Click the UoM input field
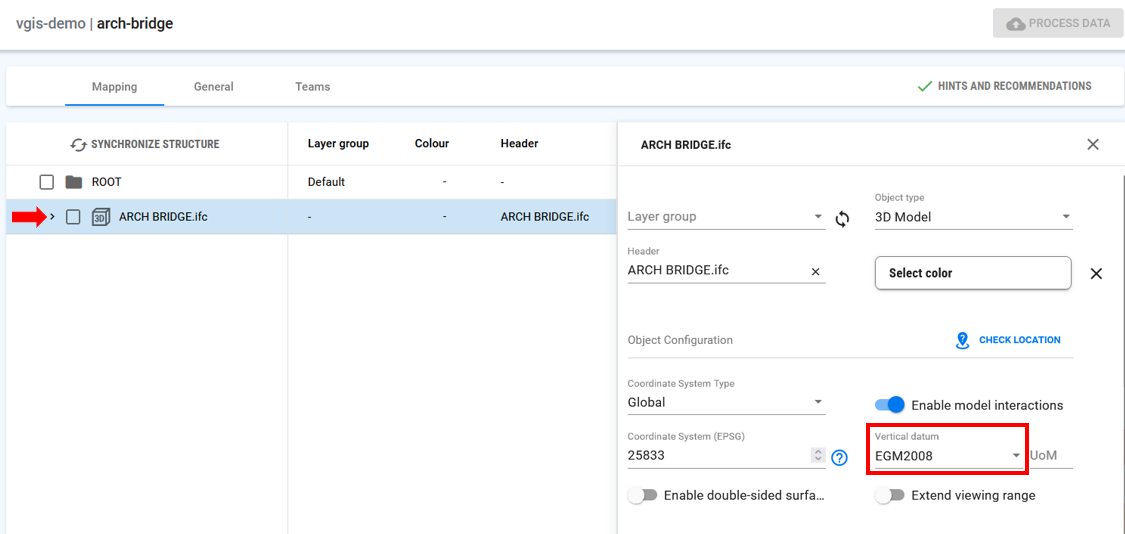Viewport: 1125px width, 534px height. click(1051, 455)
